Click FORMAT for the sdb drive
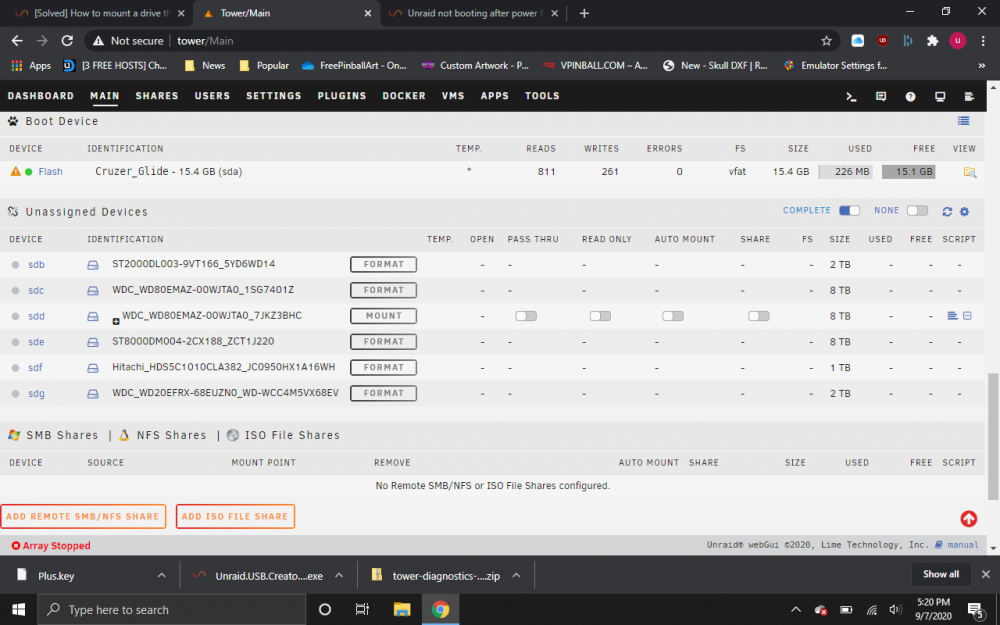Viewport: 1000px width, 625px height. pyautogui.click(x=383, y=265)
